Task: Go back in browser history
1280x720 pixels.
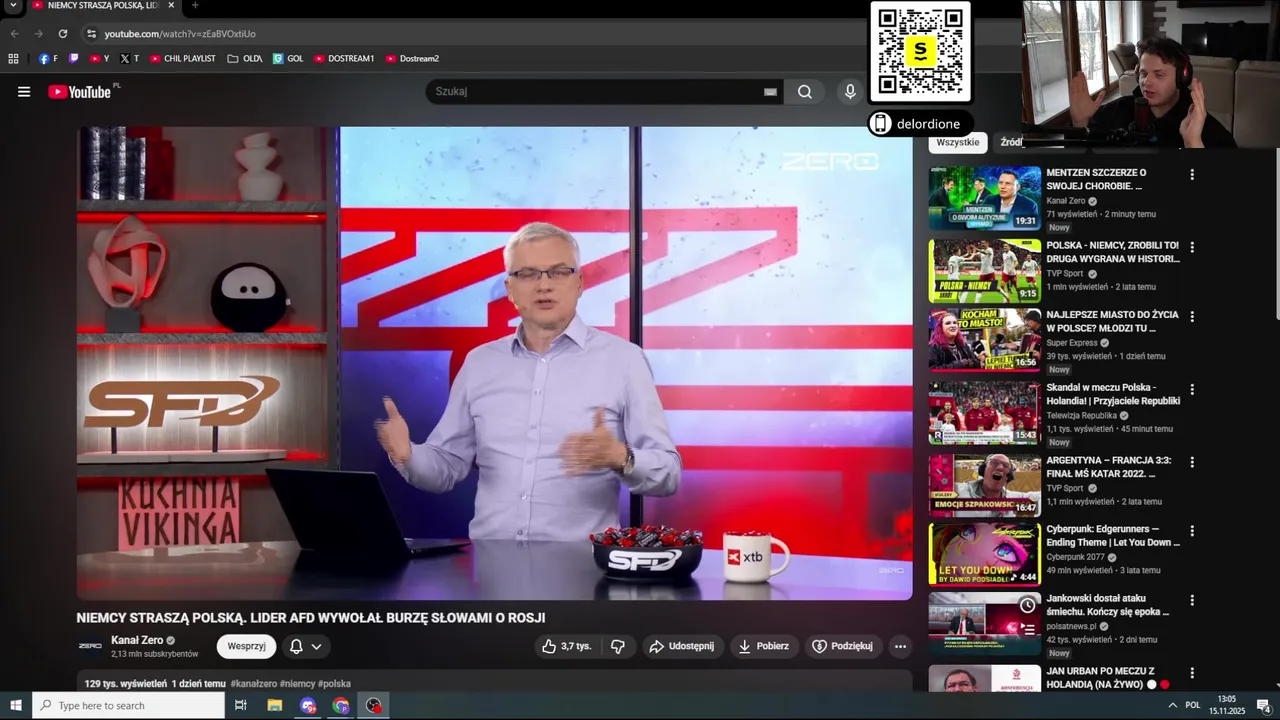Action: point(15,34)
